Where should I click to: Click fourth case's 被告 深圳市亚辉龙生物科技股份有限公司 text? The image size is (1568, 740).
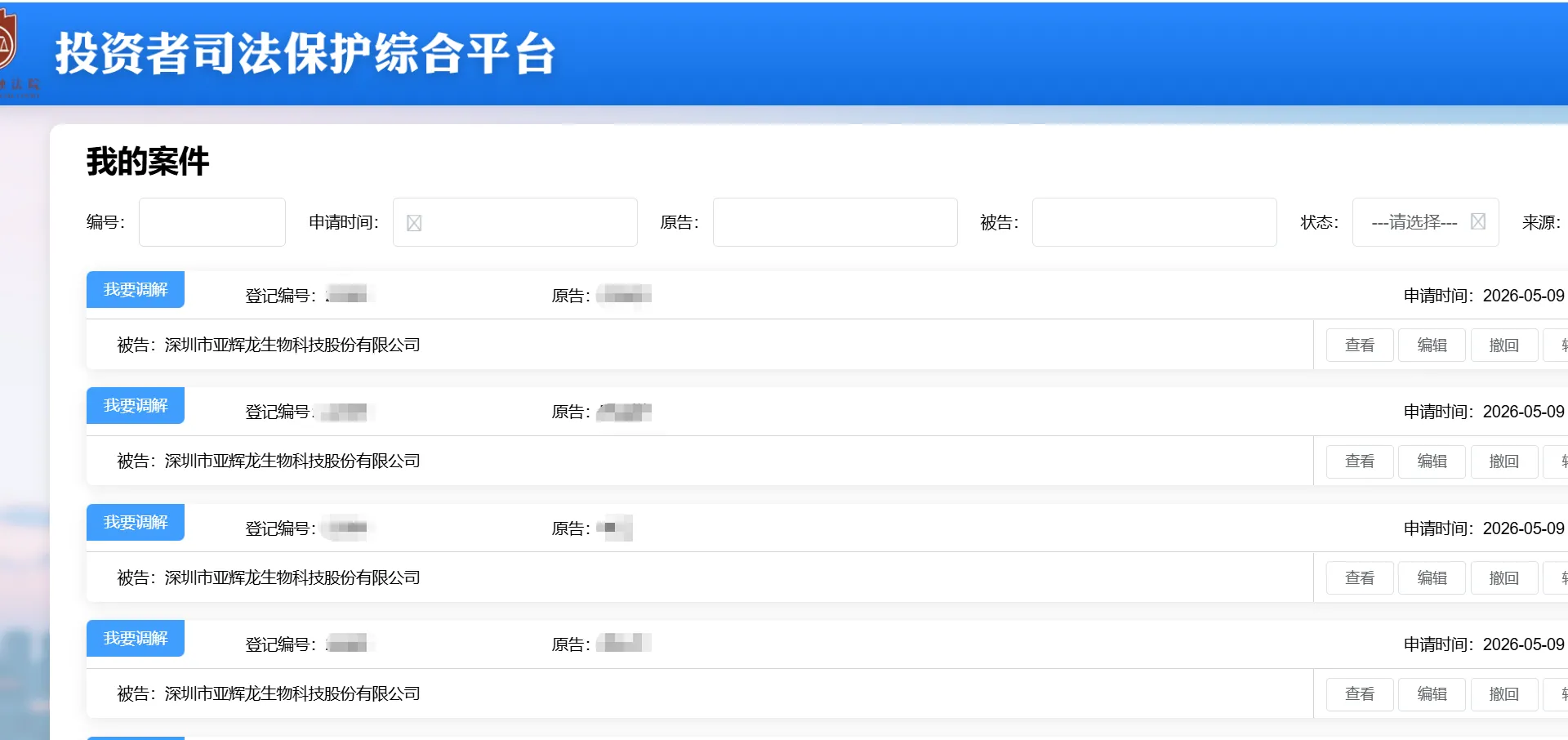pos(269,694)
